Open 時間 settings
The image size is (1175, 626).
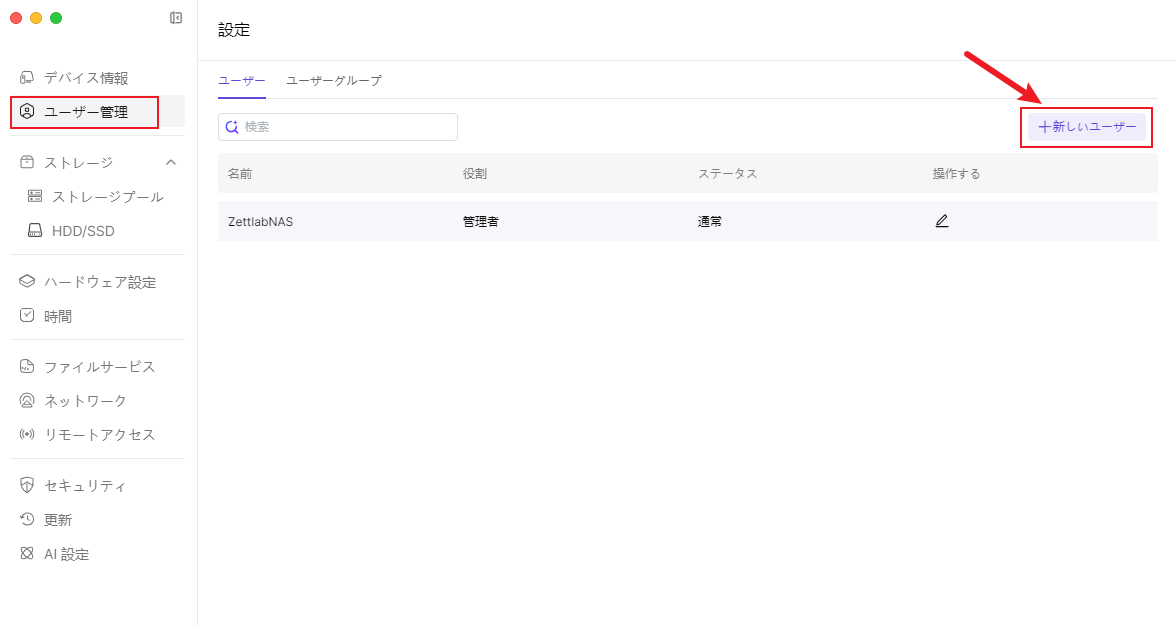tap(58, 316)
